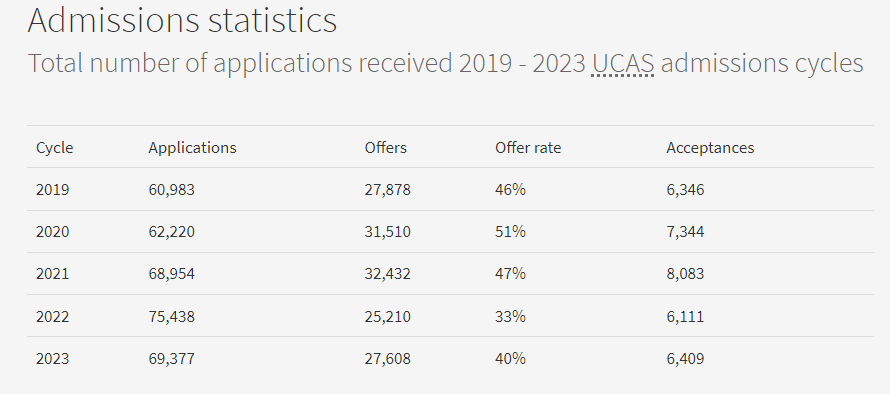Select the Applications column header
Image resolution: width=890 pixels, height=394 pixels.
pyautogui.click(x=192, y=148)
